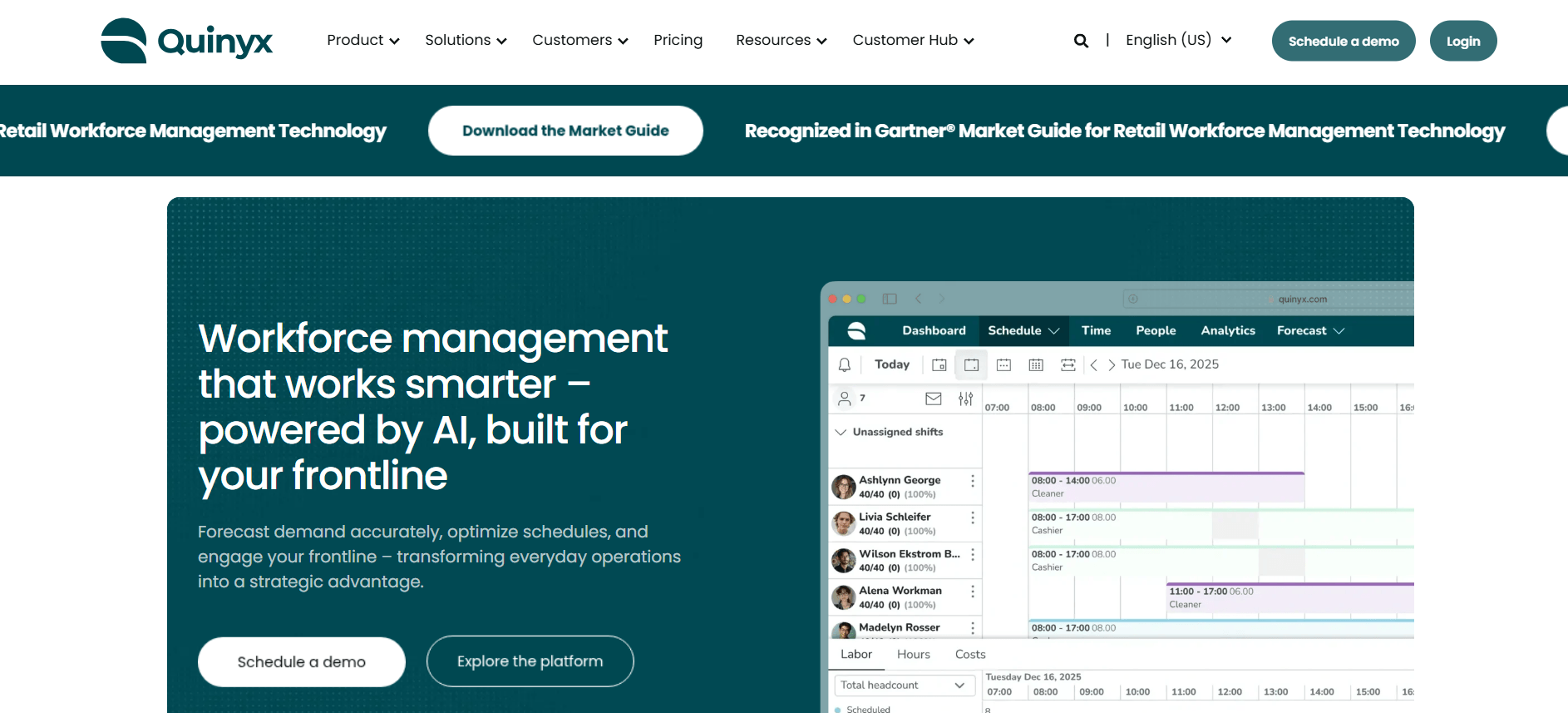Click Ashlynn George's 08:00 - 14:00 Cleaner shift
Screen dimensions: 1568x713
[1166, 488]
